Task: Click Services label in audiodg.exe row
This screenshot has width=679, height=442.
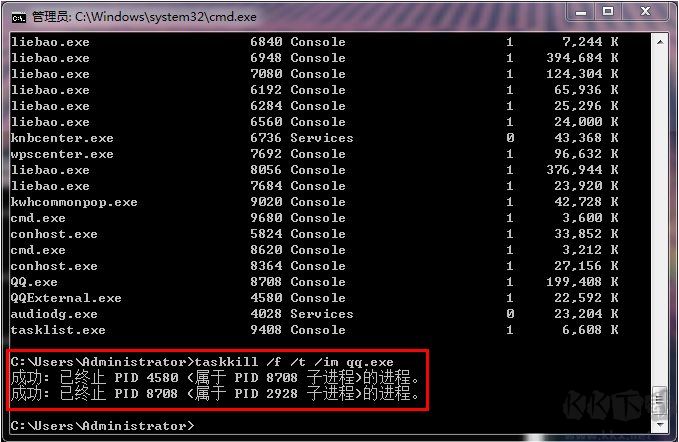Action: (322, 314)
